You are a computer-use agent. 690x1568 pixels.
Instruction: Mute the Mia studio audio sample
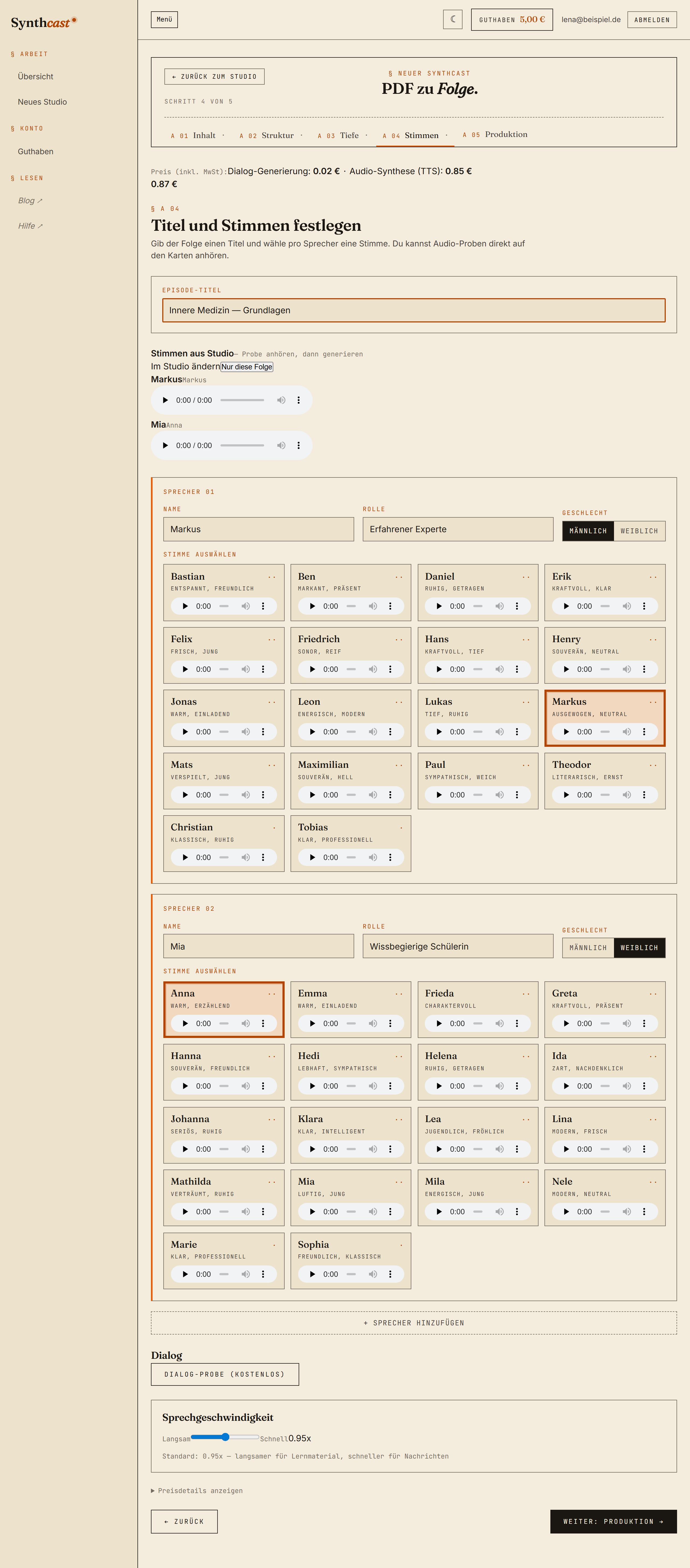(281, 446)
